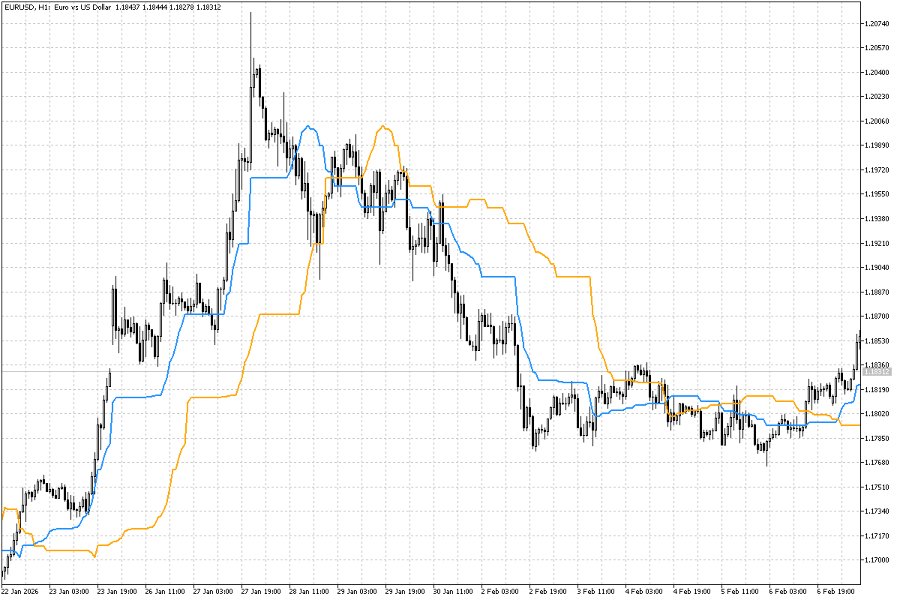Select the 1.17510 price scale label
900x600 pixels.
coord(876,487)
